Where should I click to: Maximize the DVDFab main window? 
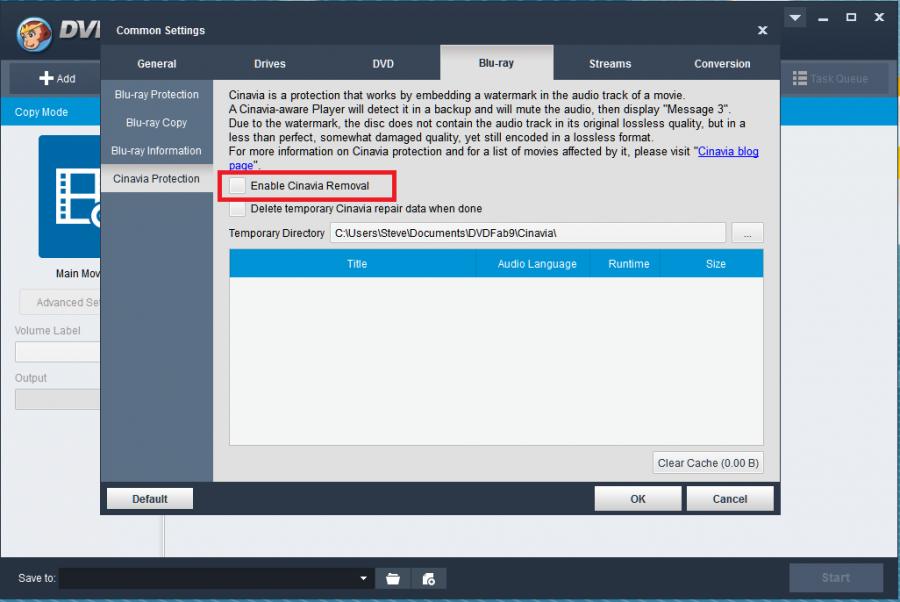(x=851, y=18)
